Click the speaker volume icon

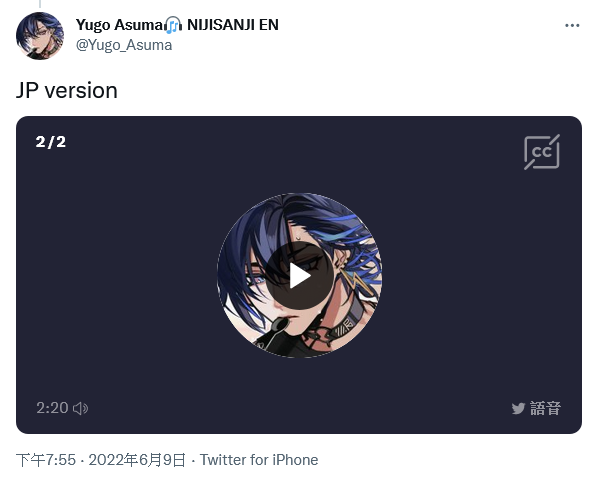pyautogui.click(x=80, y=408)
